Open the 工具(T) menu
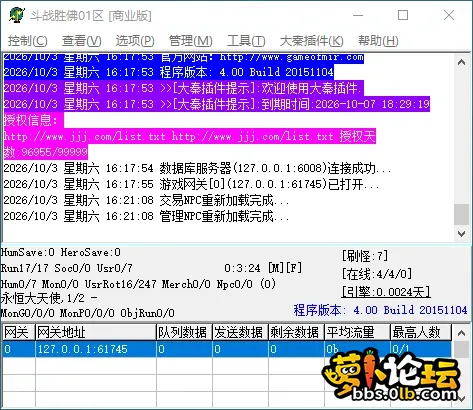 pyautogui.click(x=246, y=41)
